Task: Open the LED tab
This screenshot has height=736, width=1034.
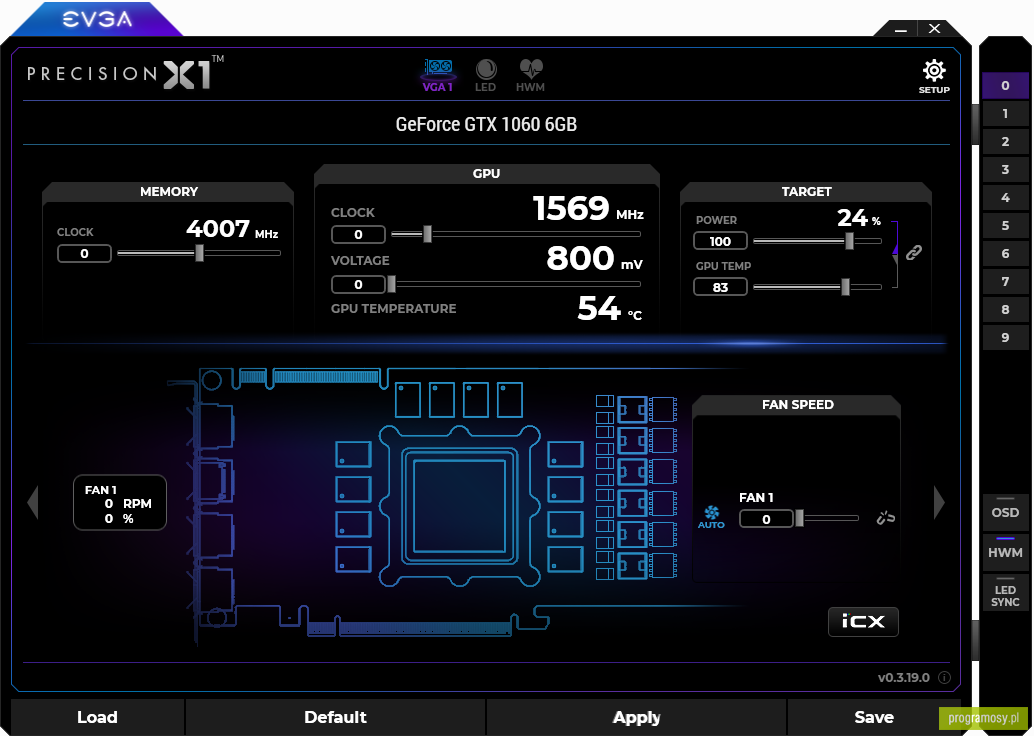Action: [x=485, y=76]
